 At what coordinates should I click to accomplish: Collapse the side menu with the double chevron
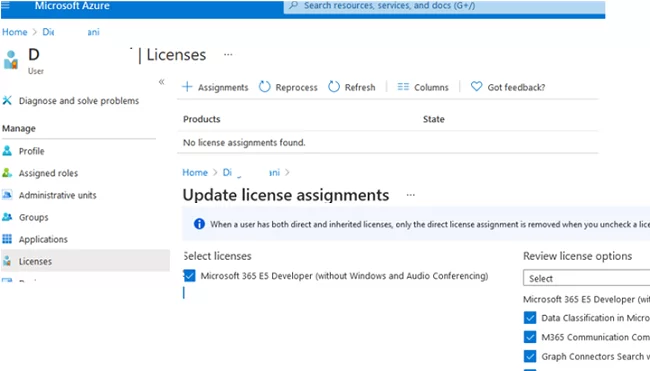tap(161, 82)
